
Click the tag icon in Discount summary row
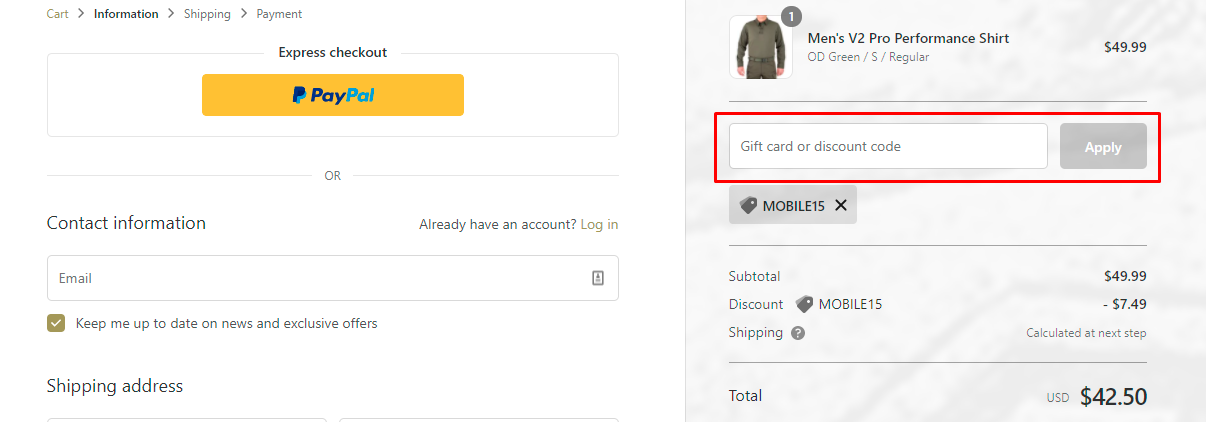(804, 304)
